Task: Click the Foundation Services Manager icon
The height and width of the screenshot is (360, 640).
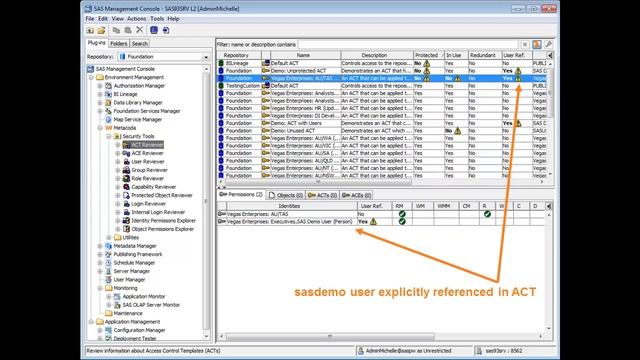Action: pyautogui.click(x=109, y=111)
